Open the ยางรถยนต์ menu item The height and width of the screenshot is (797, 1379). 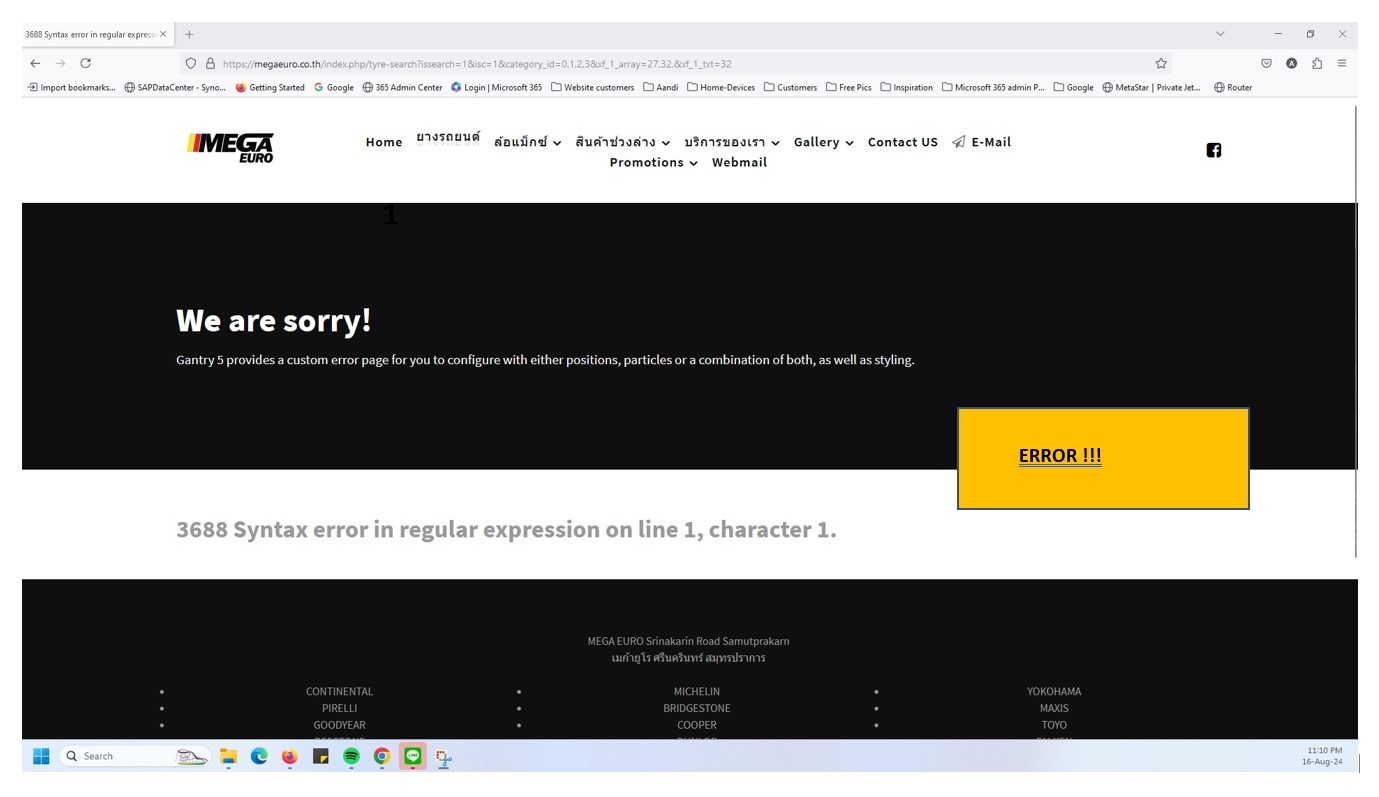(x=448, y=137)
